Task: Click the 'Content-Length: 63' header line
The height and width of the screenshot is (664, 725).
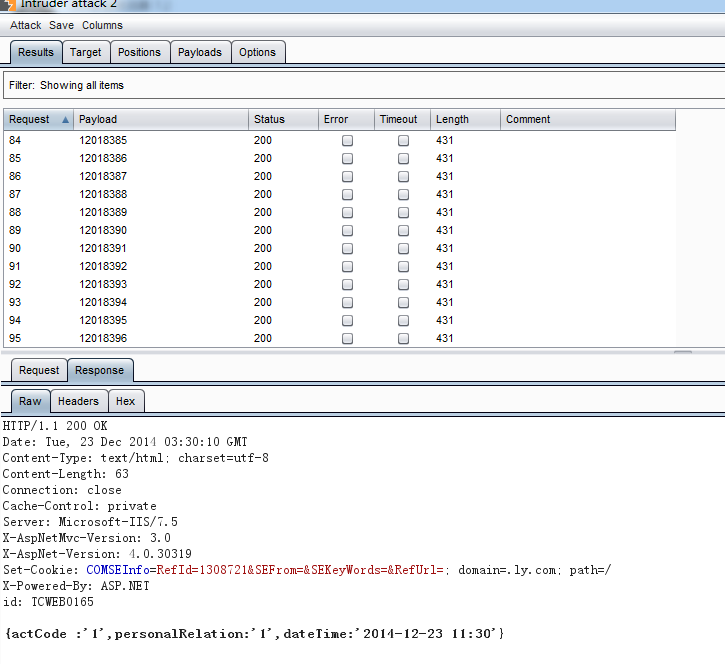Action: [x=66, y=474]
